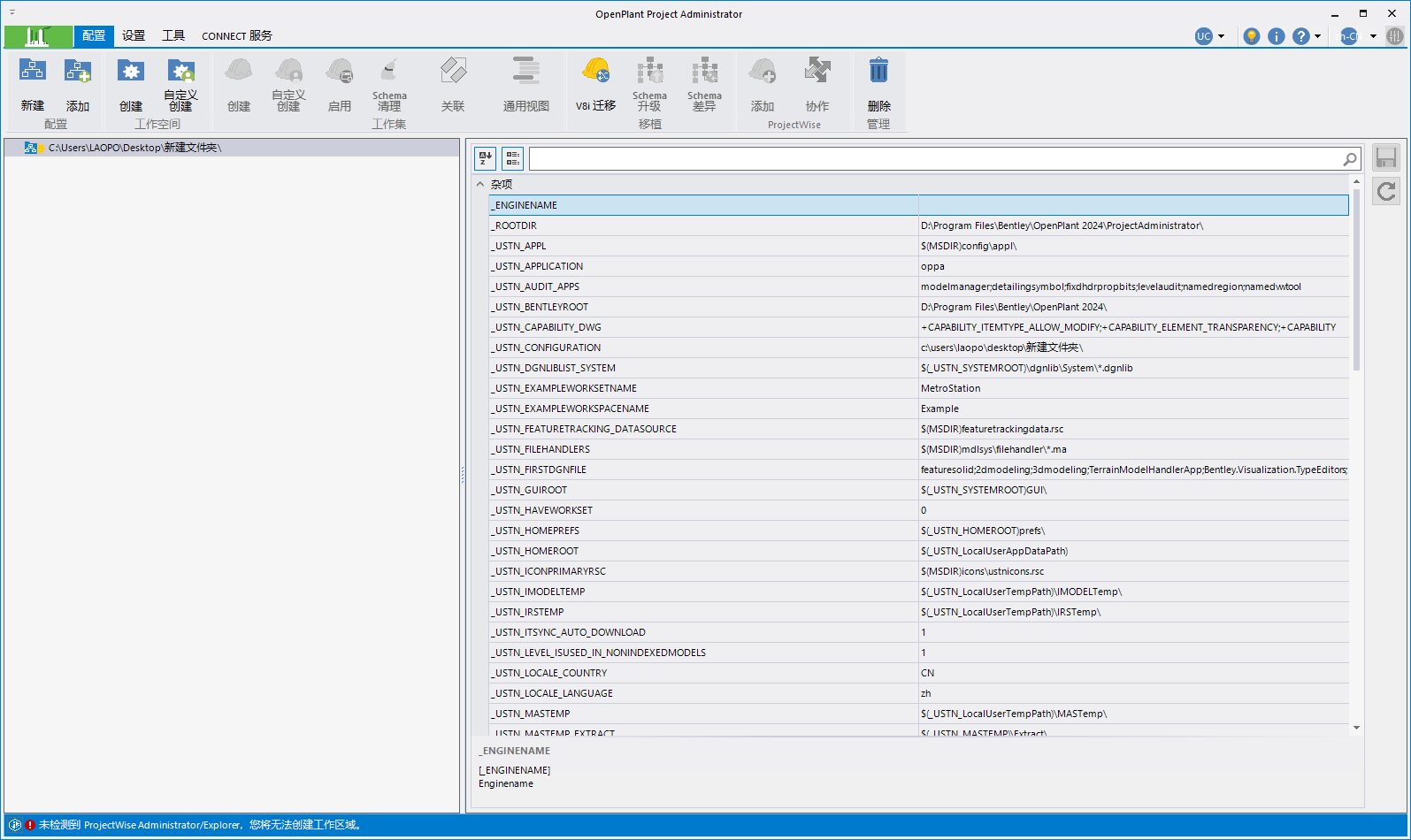Select the _USTN_AUDIT_APPS property
1411x840 pixels.
point(919,286)
